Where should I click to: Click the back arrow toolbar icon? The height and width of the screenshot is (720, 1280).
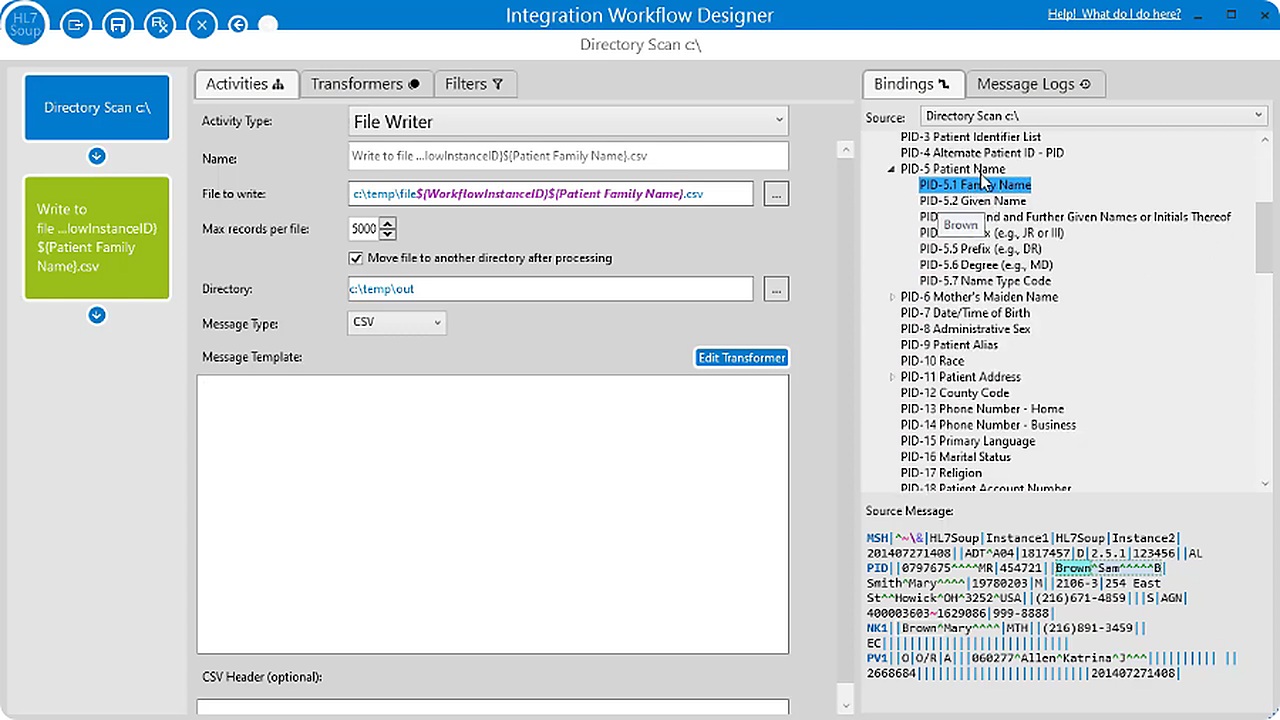pos(238,24)
